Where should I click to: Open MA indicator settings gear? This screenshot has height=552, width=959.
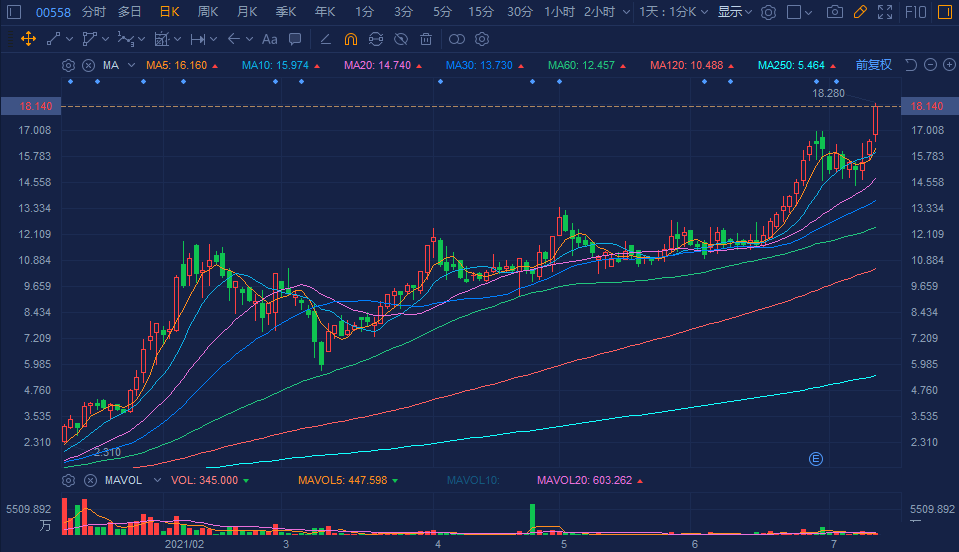pyautogui.click(x=68, y=65)
